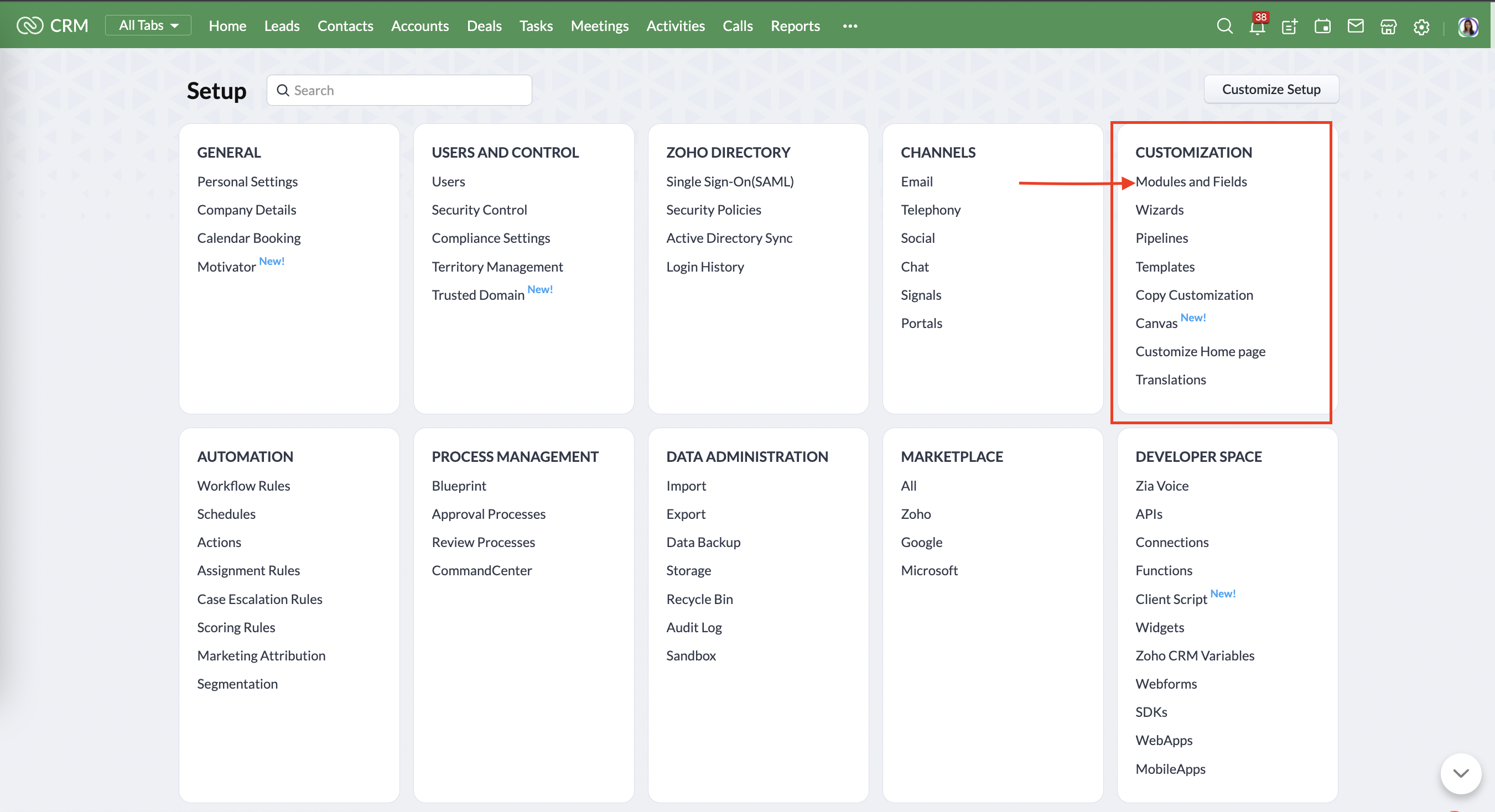Image resolution: width=1495 pixels, height=812 pixels.
Task: Open Customize Home page
Action: (1201, 351)
